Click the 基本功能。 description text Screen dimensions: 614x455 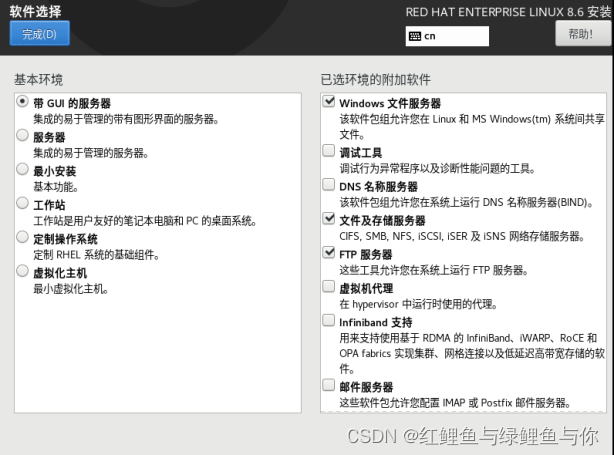click(x=55, y=187)
